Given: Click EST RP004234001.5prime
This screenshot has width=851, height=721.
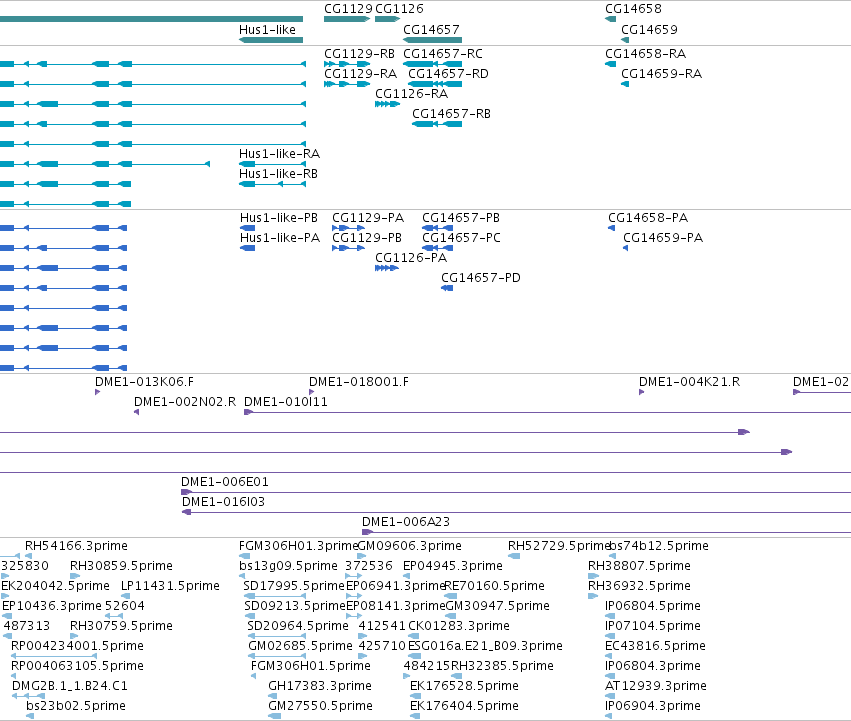Looking at the screenshot, I should [x=54, y=656].
